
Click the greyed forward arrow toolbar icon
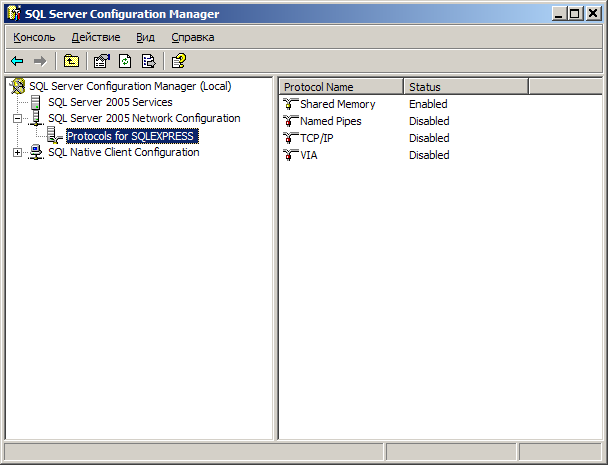click(x=40, y=61)
